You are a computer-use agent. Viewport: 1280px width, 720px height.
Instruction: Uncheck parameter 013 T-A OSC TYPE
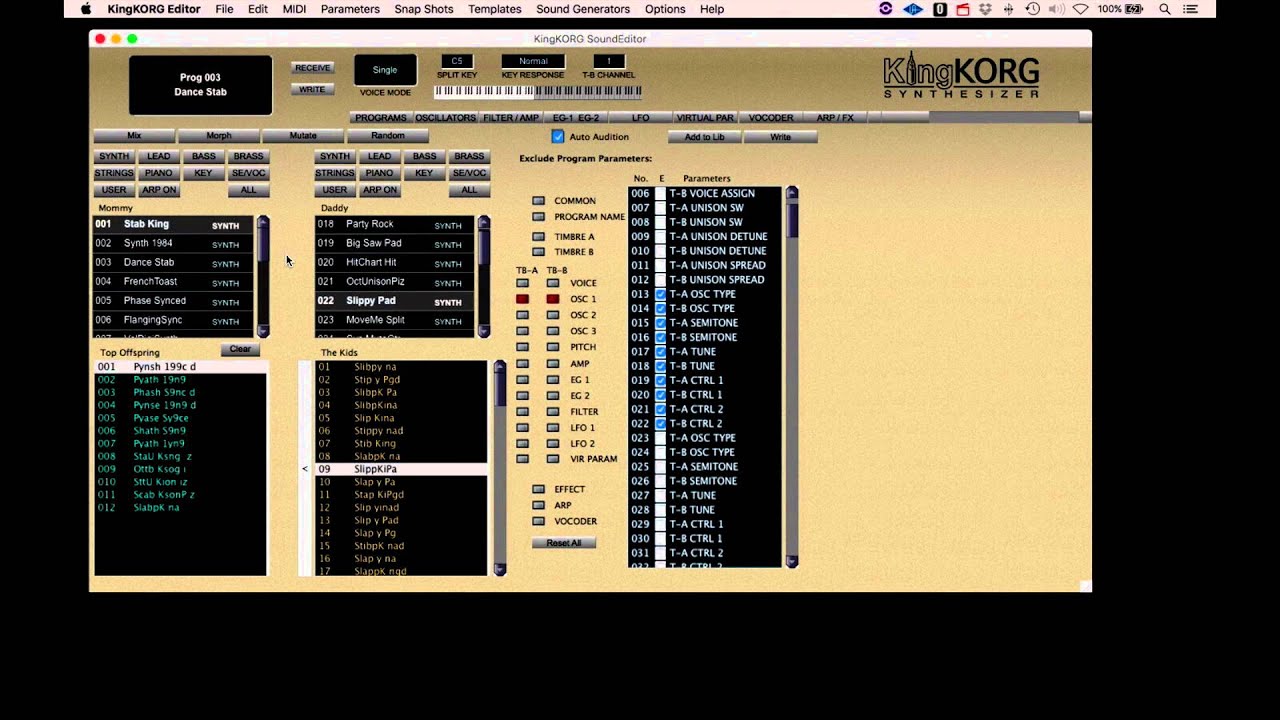[660, 294]
